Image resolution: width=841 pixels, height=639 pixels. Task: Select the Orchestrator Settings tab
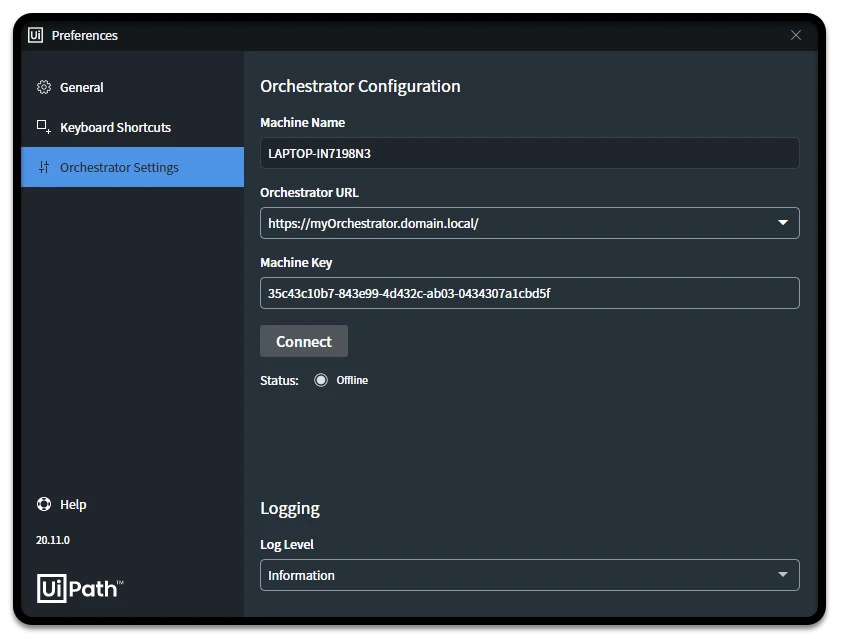click(x=132, y=167)
